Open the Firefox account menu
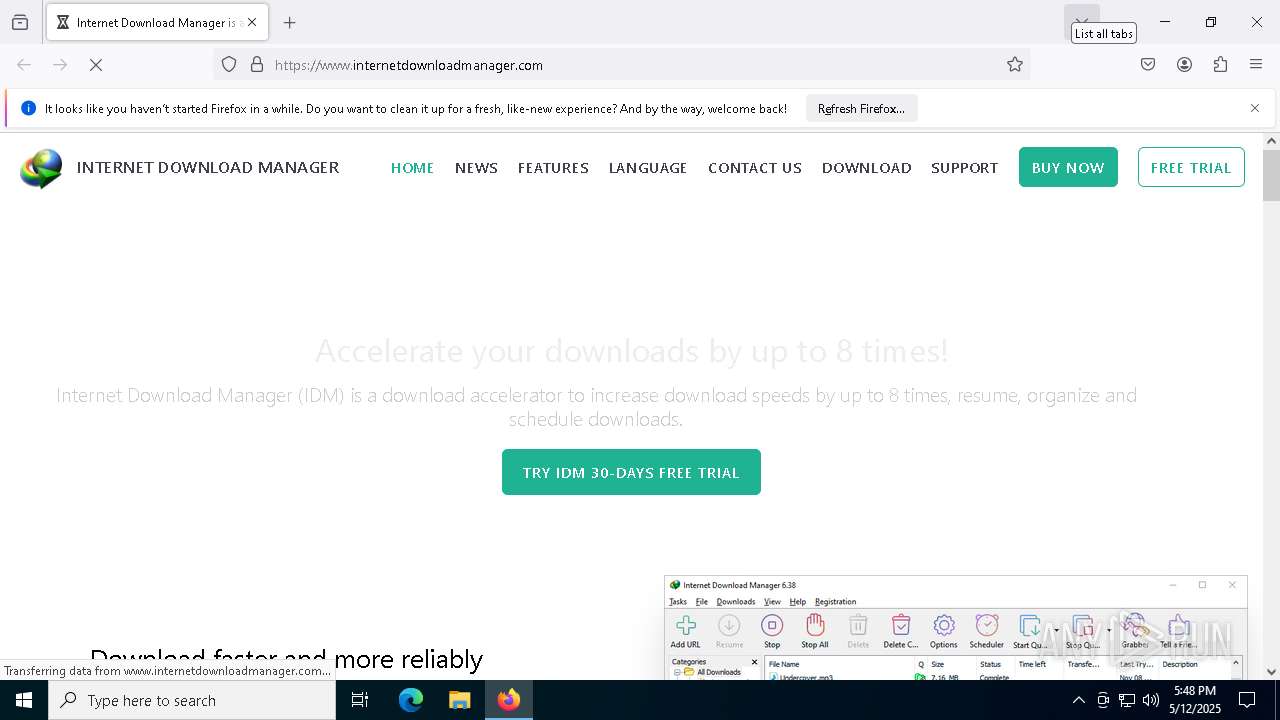 coord(1184,65)
